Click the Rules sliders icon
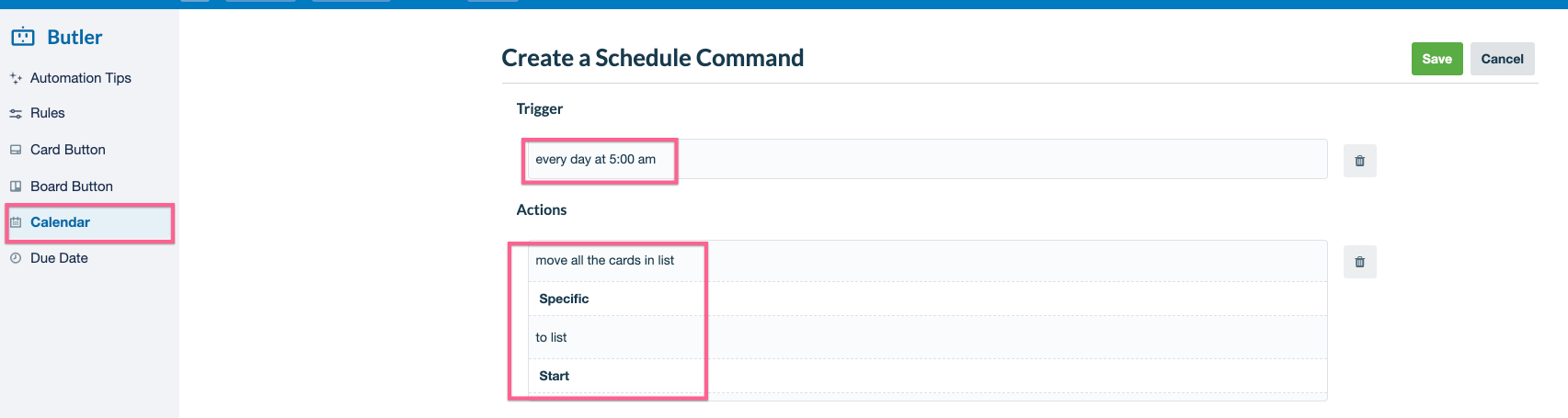Viewport: 1568px width, 418px height. click(16, 114)
